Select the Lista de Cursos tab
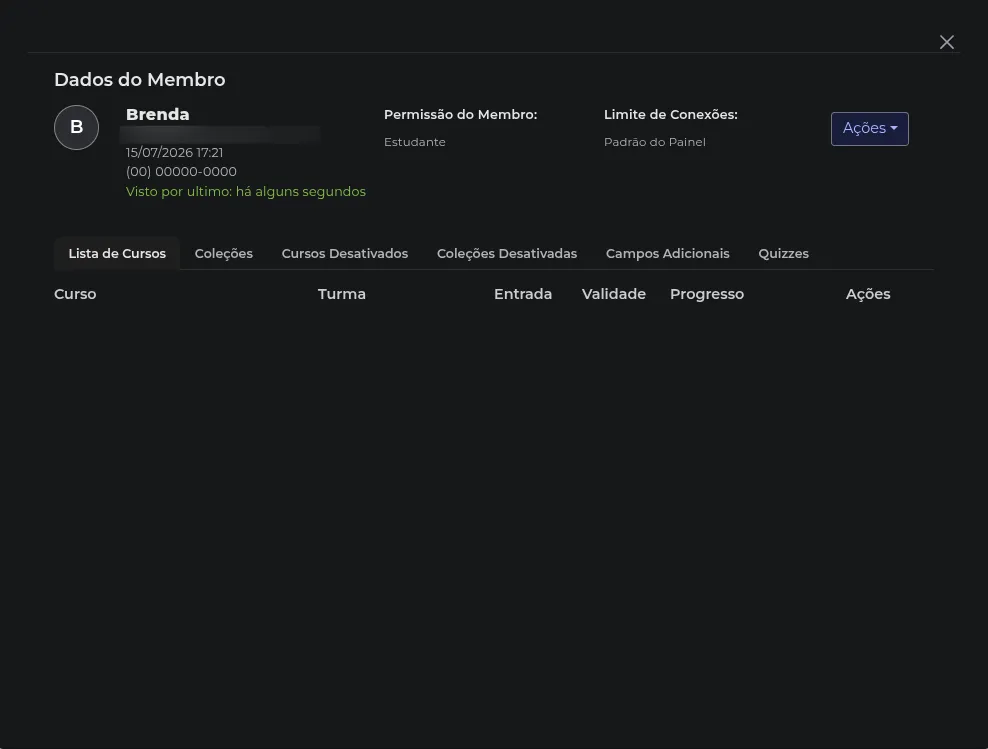988x749 pixels. 117,253
